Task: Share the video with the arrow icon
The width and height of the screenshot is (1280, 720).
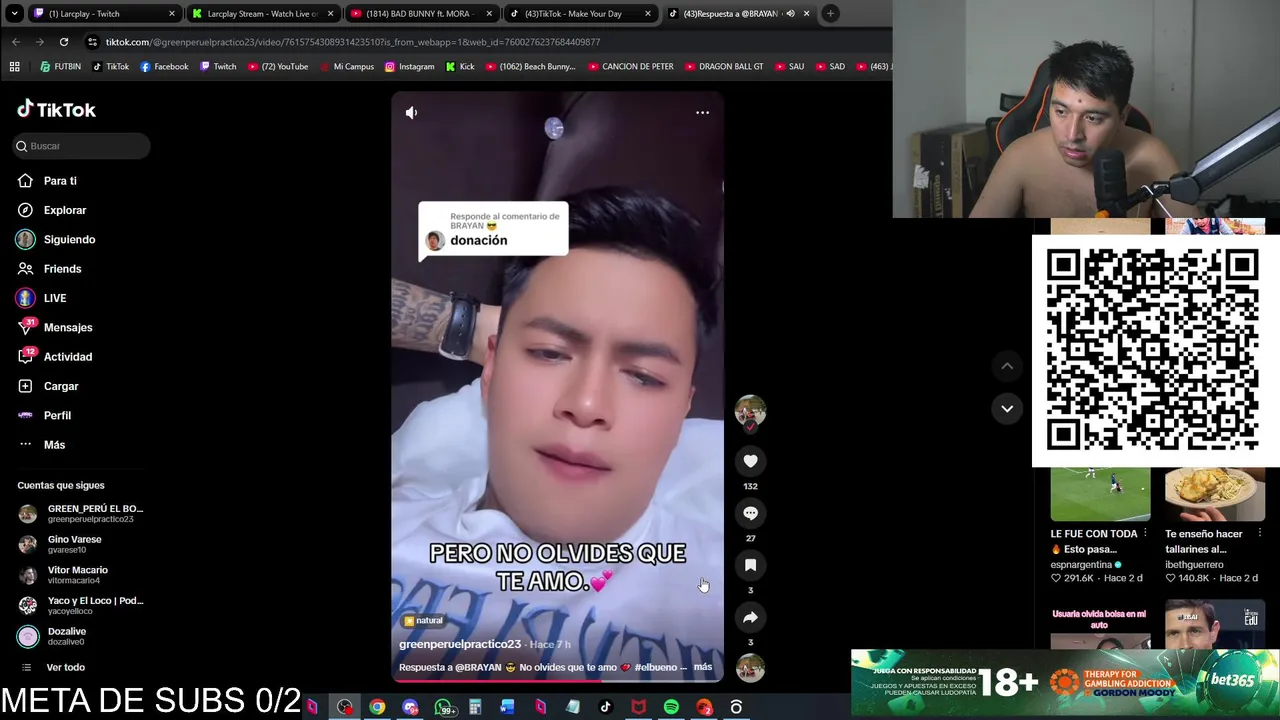Action: (750, 617)
